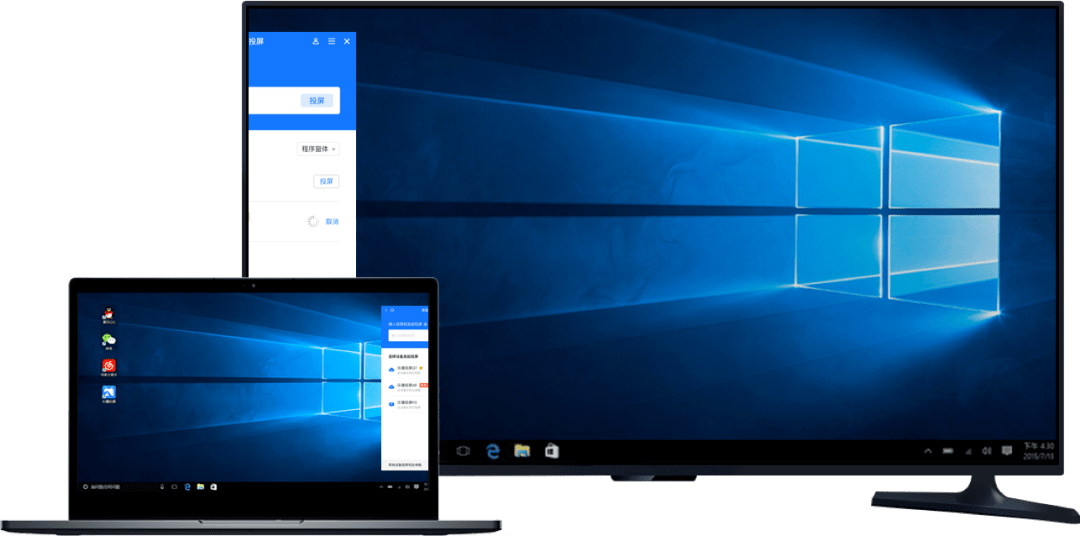Click the volume icon in the TV tray

pyautogui.click(x=986, y=451)
